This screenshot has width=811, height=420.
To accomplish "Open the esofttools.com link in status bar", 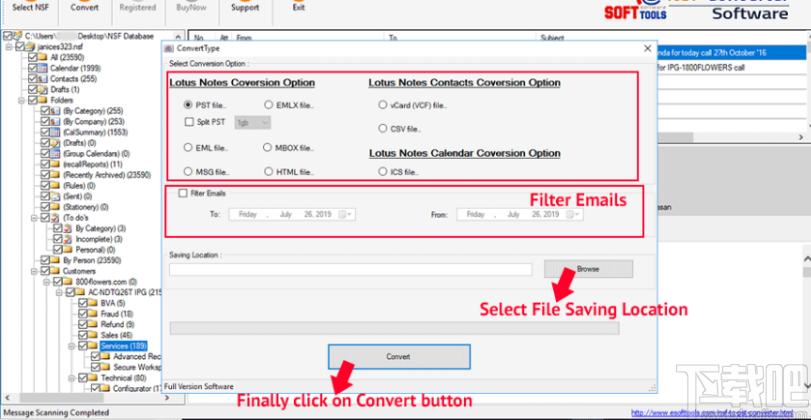I will [x=712, y=413].
